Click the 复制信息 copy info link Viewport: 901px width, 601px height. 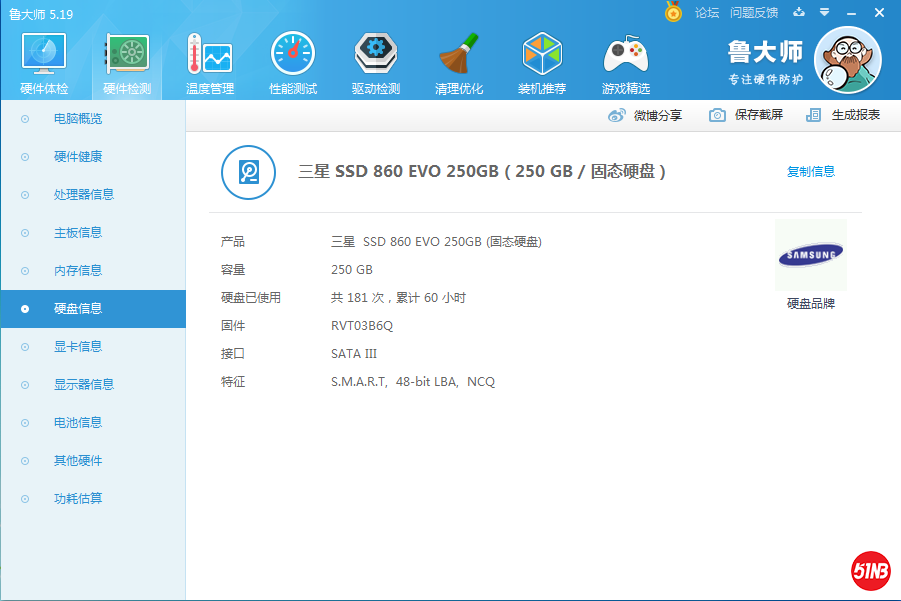point(810,172)
